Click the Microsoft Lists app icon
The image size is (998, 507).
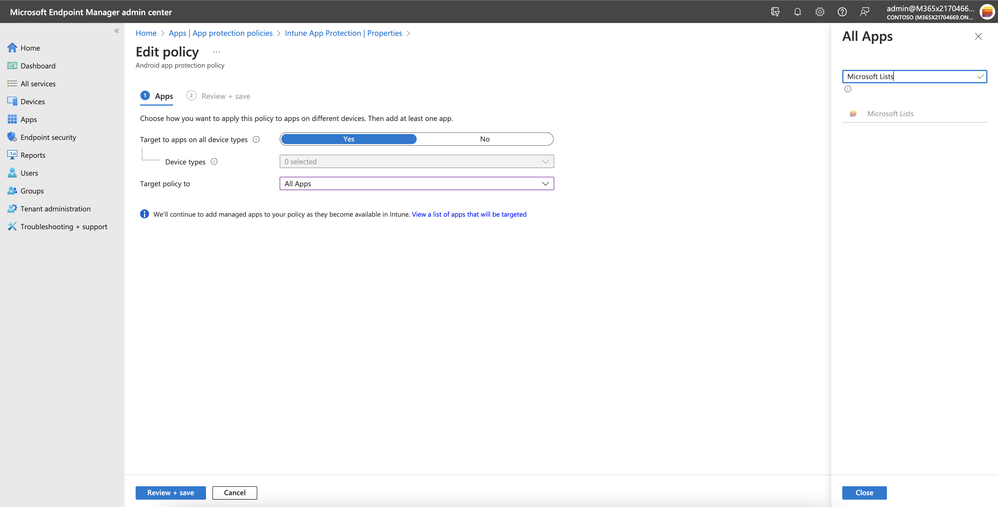click(x=853, y=114)
